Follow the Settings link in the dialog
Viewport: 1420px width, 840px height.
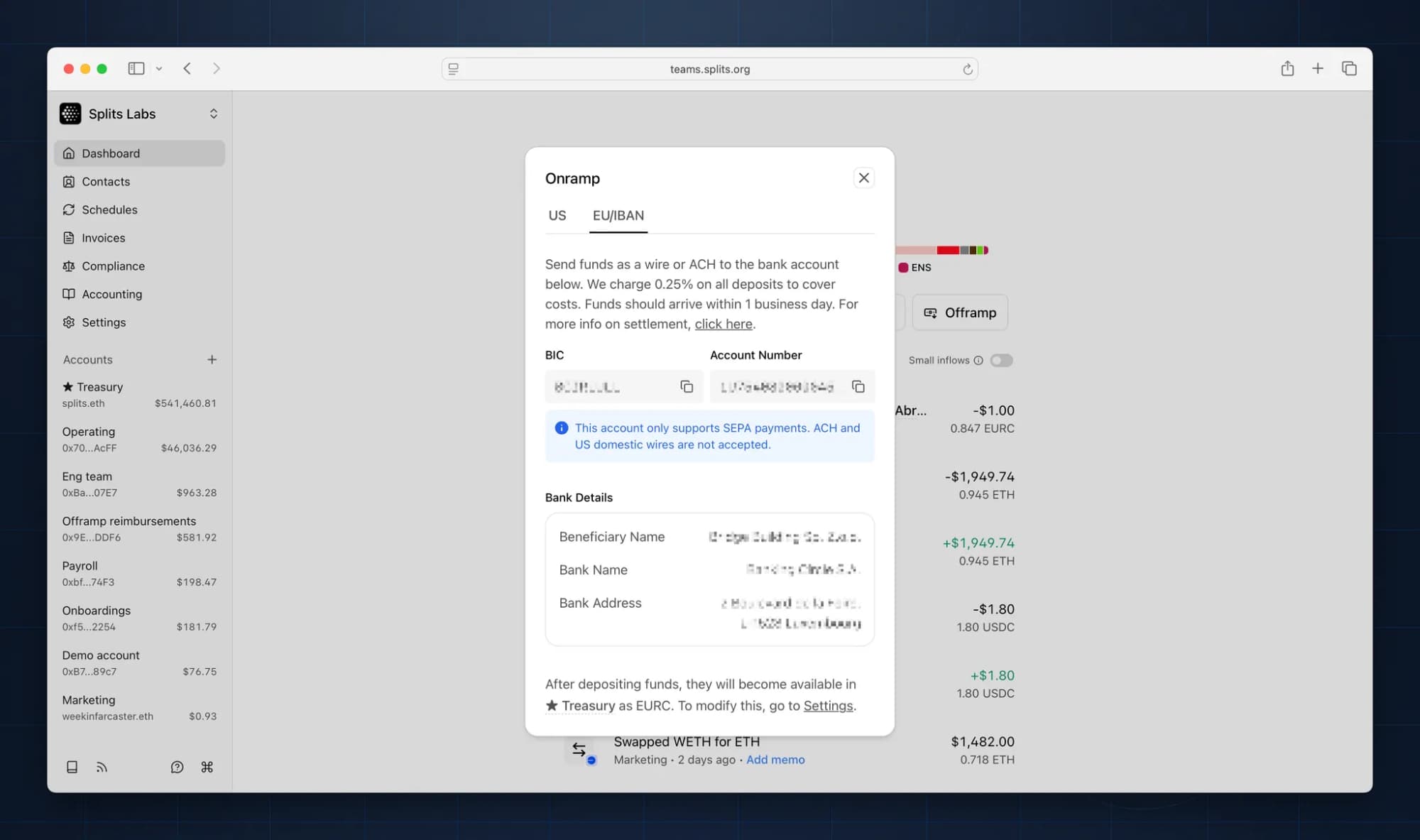tap(828, 706)
